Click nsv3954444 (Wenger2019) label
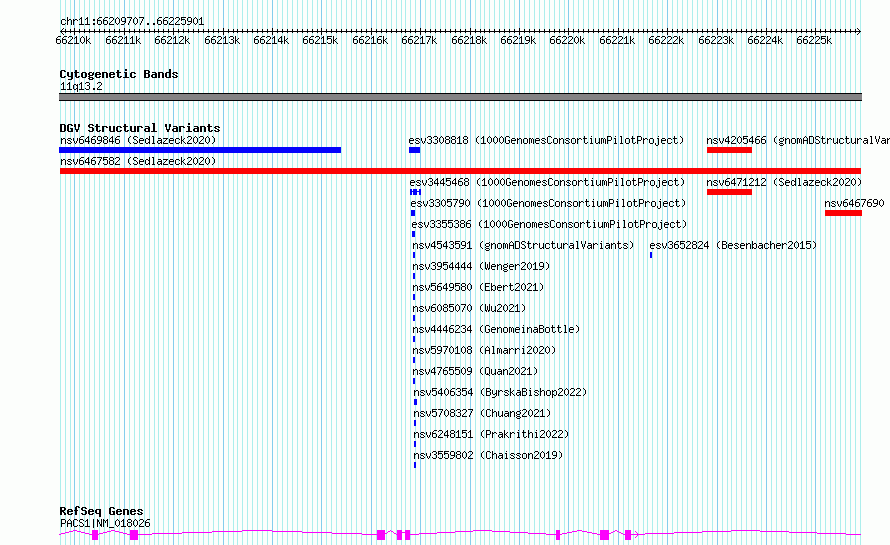This screenshot has height=545, width=890. 481,266
